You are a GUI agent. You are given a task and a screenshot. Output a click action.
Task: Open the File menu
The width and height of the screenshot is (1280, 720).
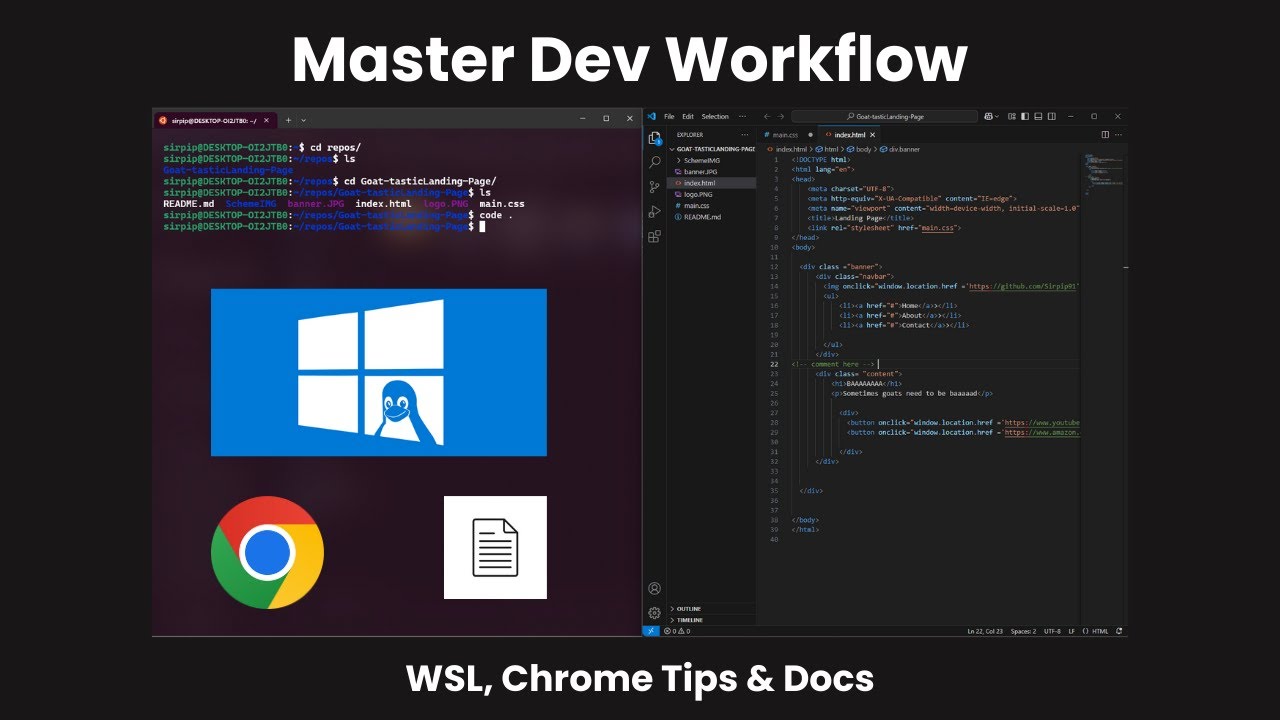click(669, 117)
